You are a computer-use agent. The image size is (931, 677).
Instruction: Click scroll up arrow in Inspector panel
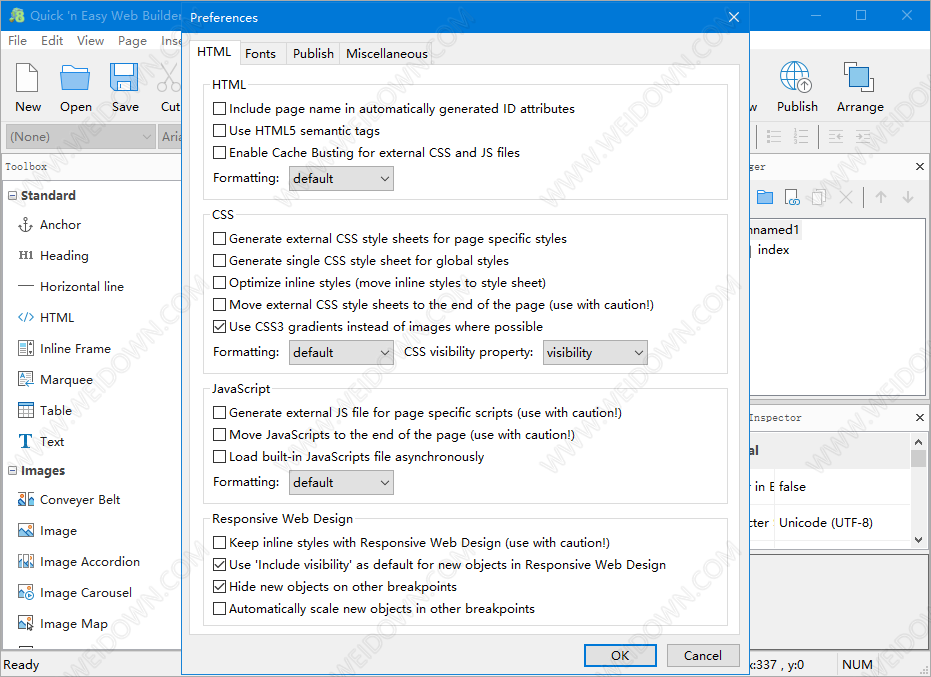(x=919, y=442)
